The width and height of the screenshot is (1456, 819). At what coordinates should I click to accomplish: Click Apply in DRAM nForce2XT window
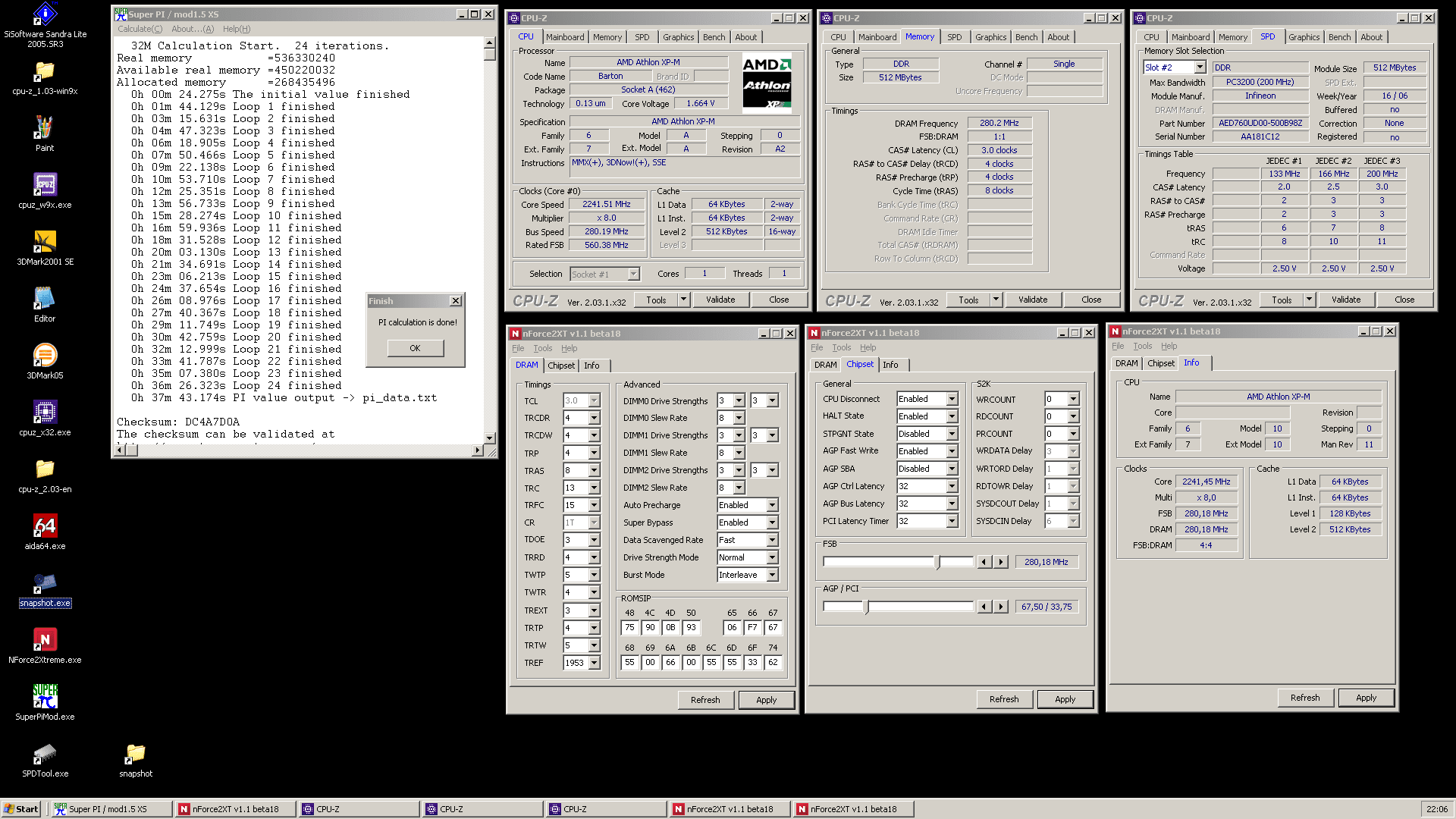click(766, 700)
